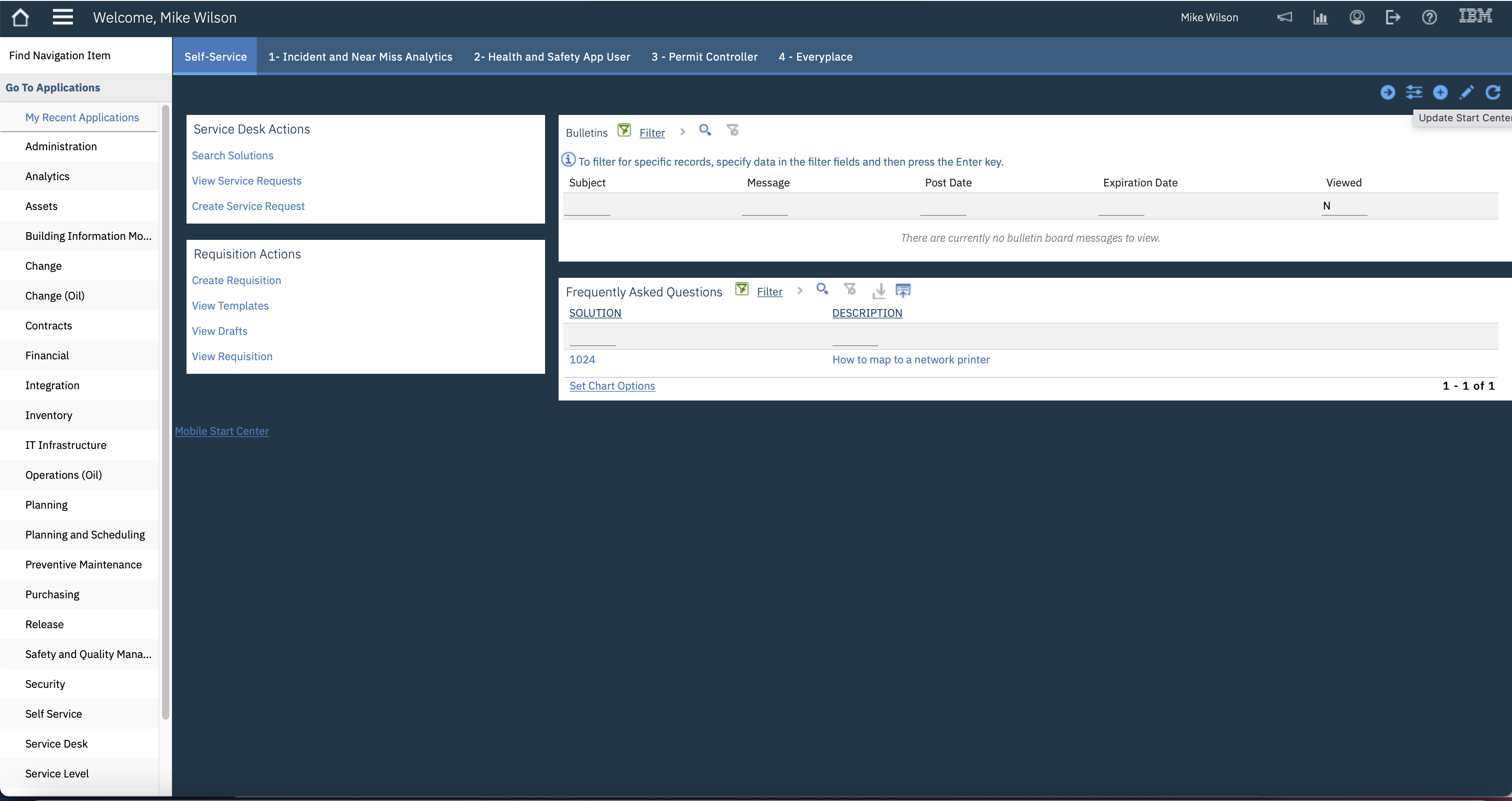Download the Frequently Asked Questions list
This screenshot has width=1512, height=801.
[x=879, y=291]
